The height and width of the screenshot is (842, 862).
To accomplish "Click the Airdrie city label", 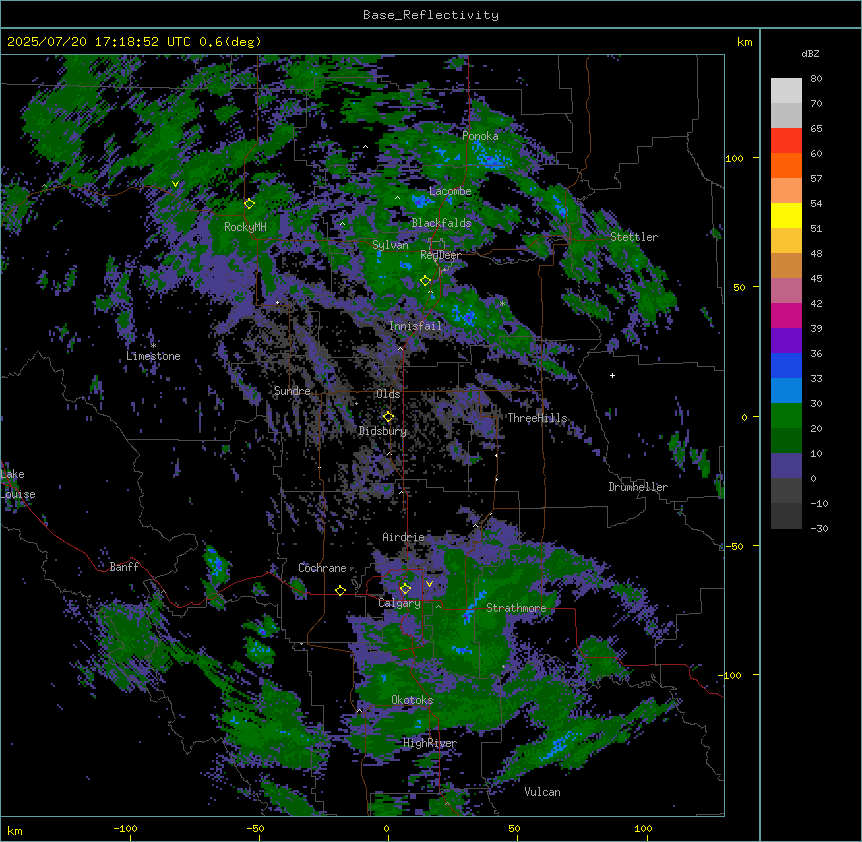I will coord(403,537).
